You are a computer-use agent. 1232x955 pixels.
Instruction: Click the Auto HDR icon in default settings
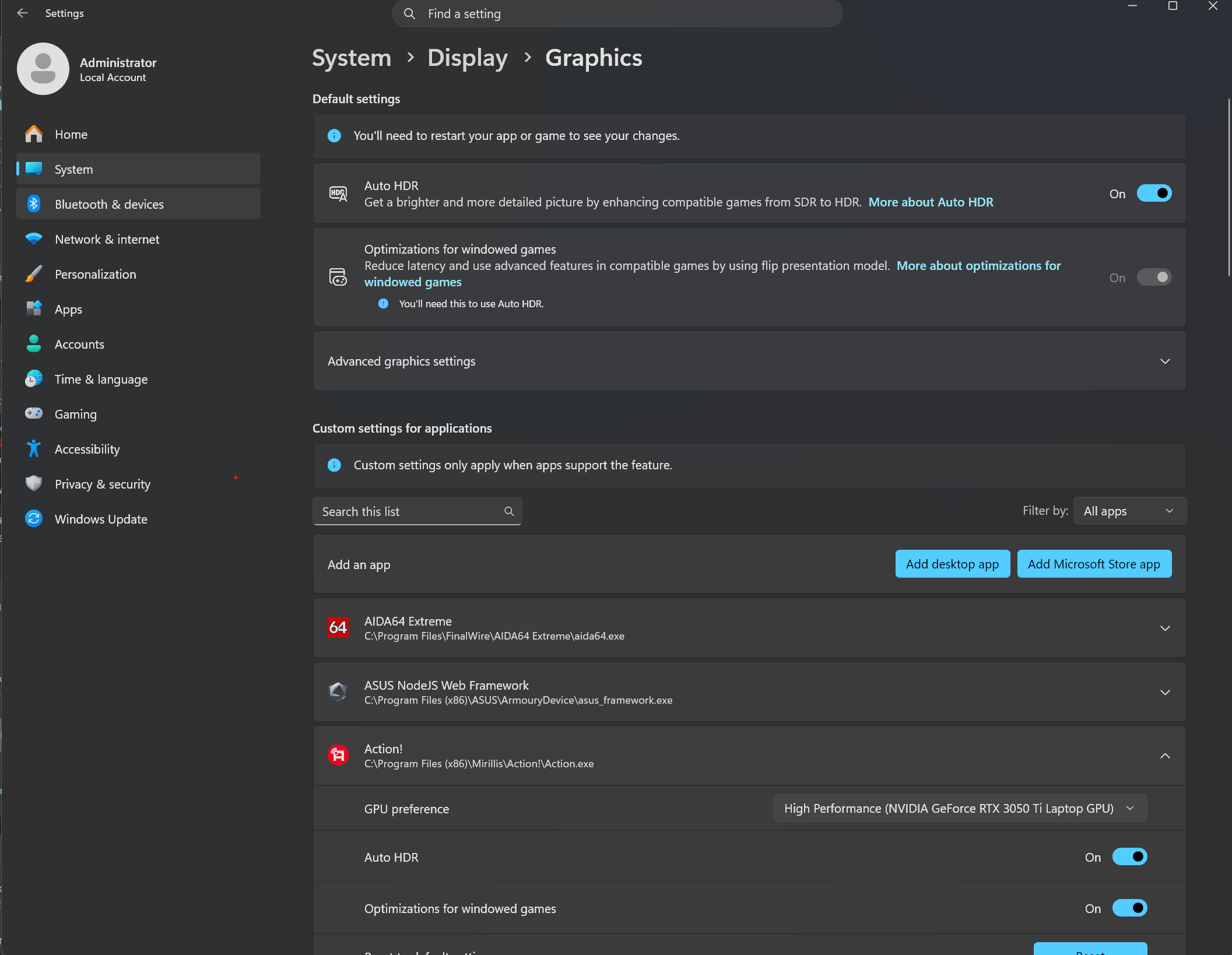click(x=338, y=194)
